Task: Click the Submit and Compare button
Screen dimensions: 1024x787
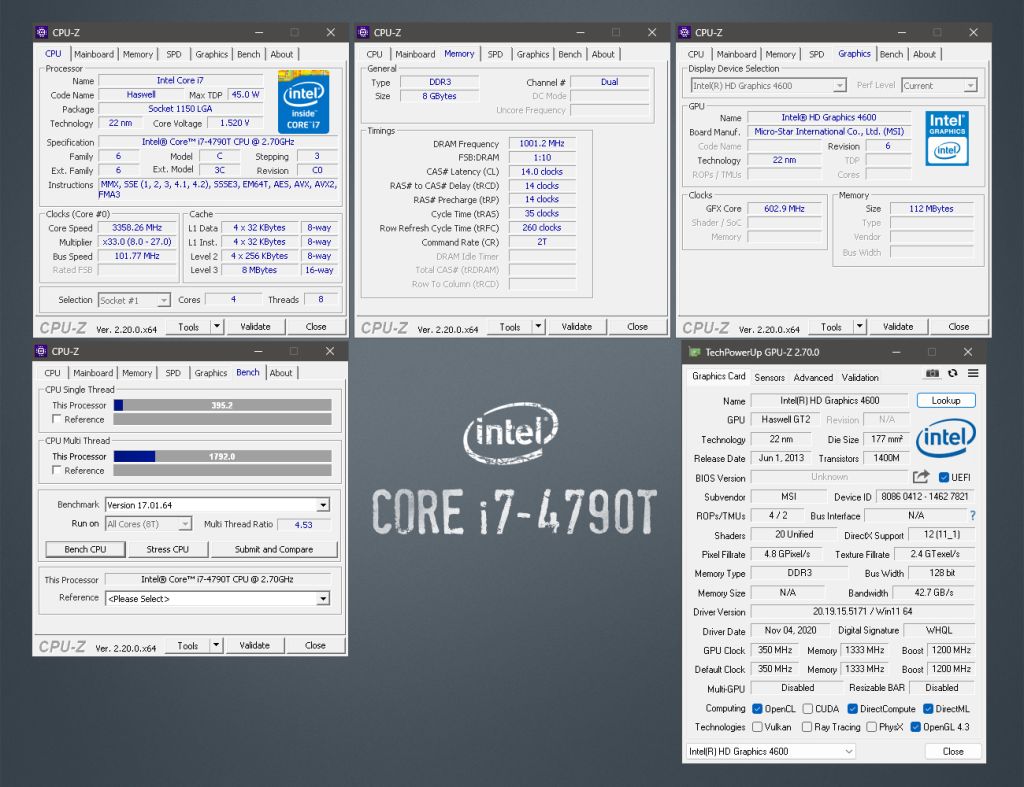Action: tap(274, 549)
